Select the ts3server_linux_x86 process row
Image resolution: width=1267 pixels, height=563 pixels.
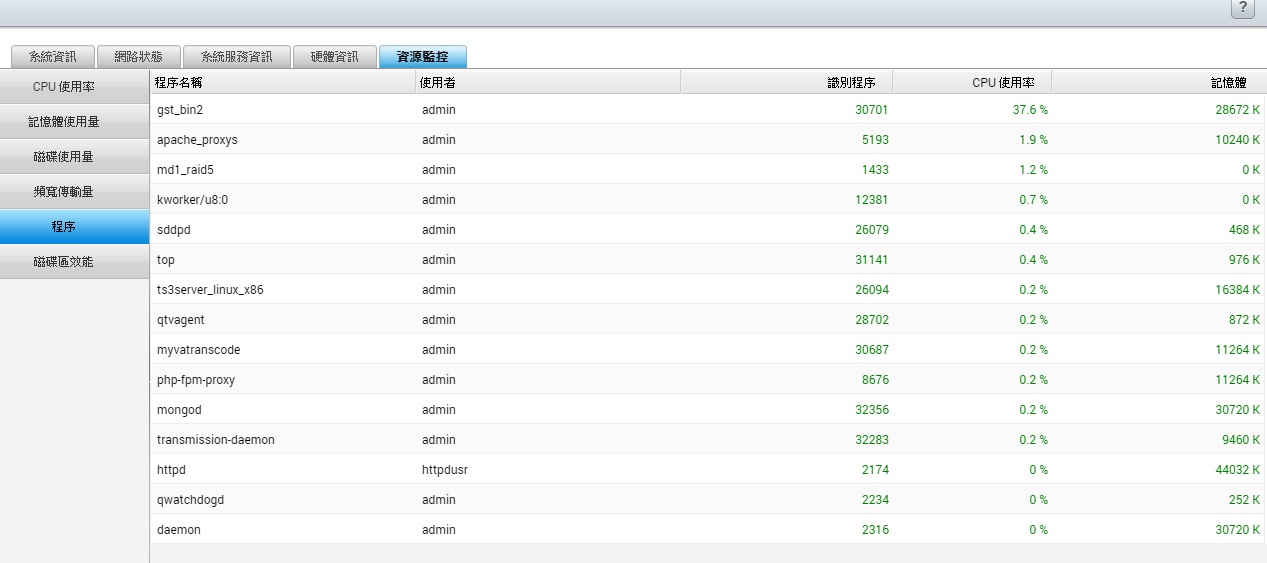tap(707, 289)
